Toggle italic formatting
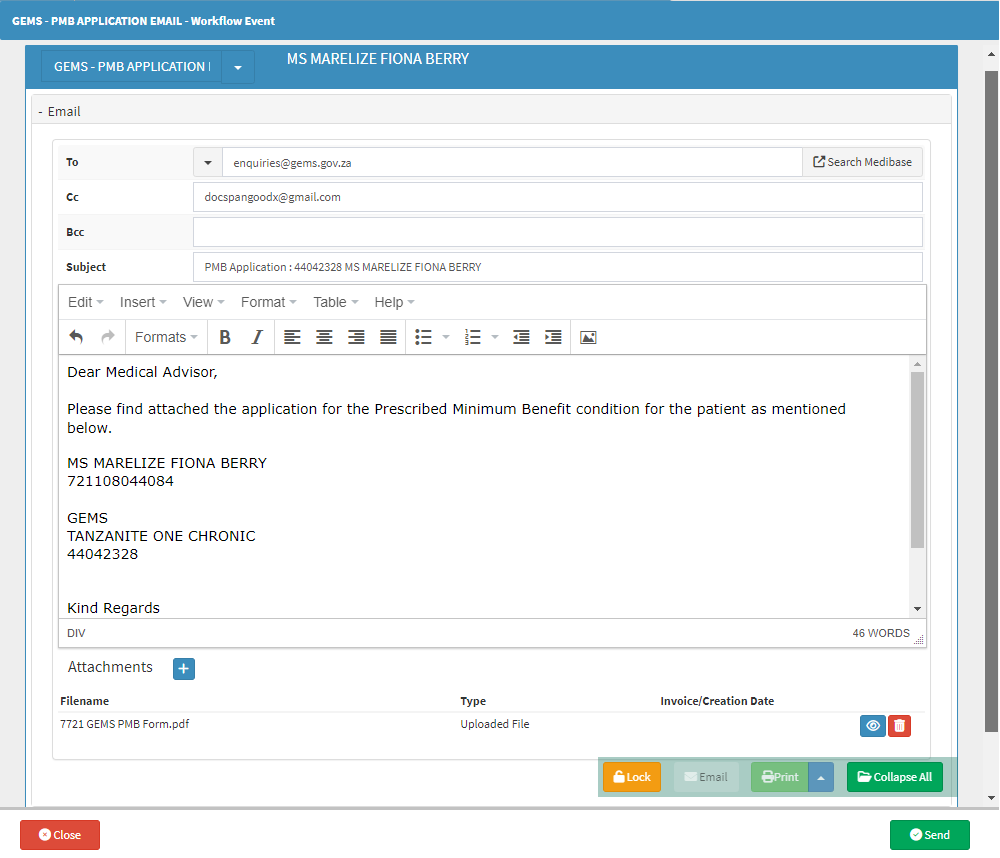 (257, 337)
